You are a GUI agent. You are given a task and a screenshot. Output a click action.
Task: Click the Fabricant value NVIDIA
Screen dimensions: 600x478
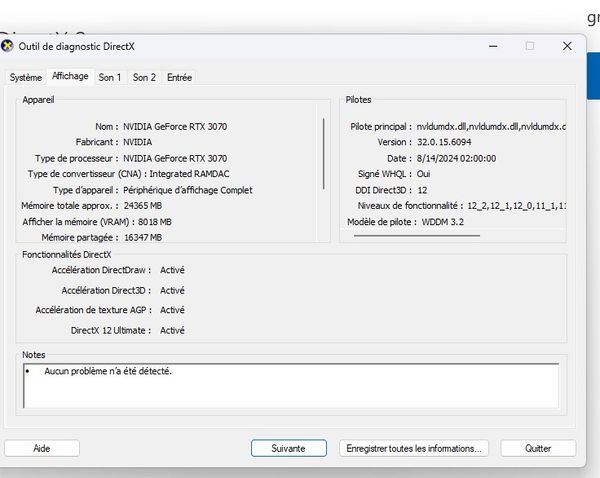point(137,142)
